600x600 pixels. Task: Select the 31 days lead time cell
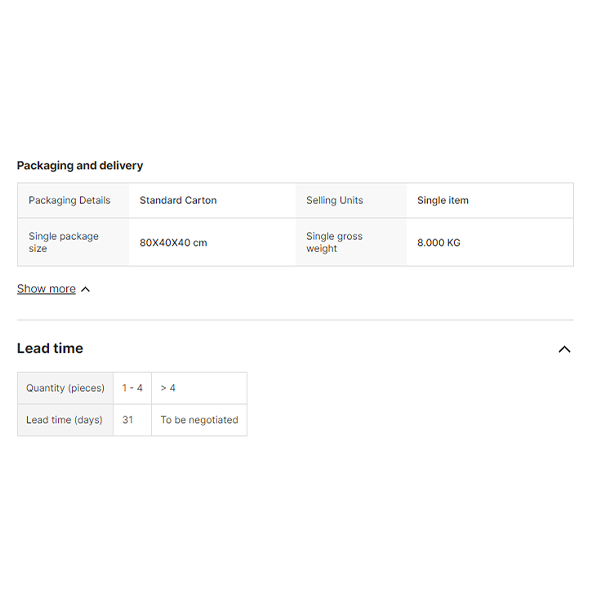128,420
